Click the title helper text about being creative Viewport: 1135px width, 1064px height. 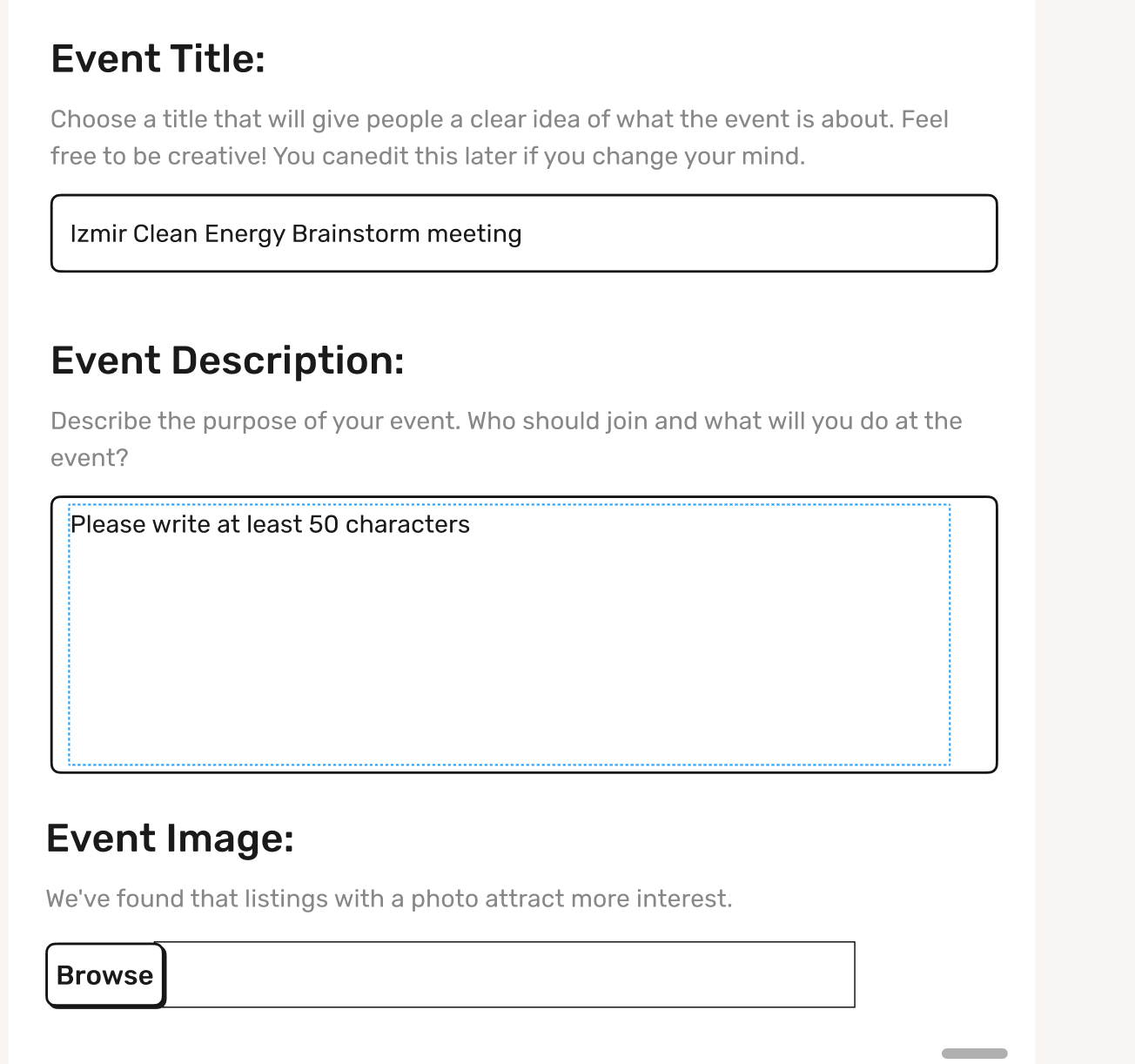pos(499,137)
